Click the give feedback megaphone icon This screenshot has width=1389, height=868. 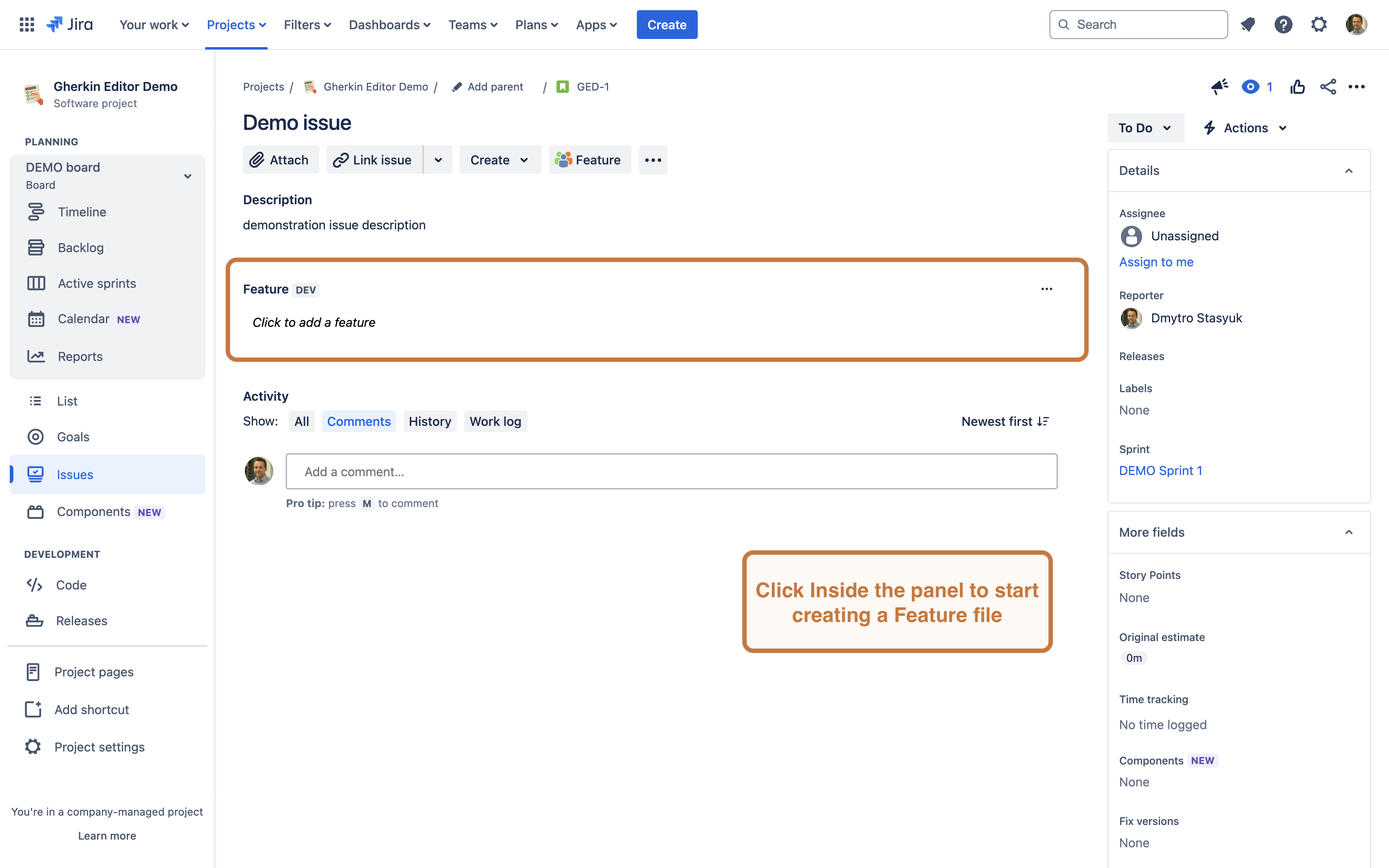pos(1219,87)
